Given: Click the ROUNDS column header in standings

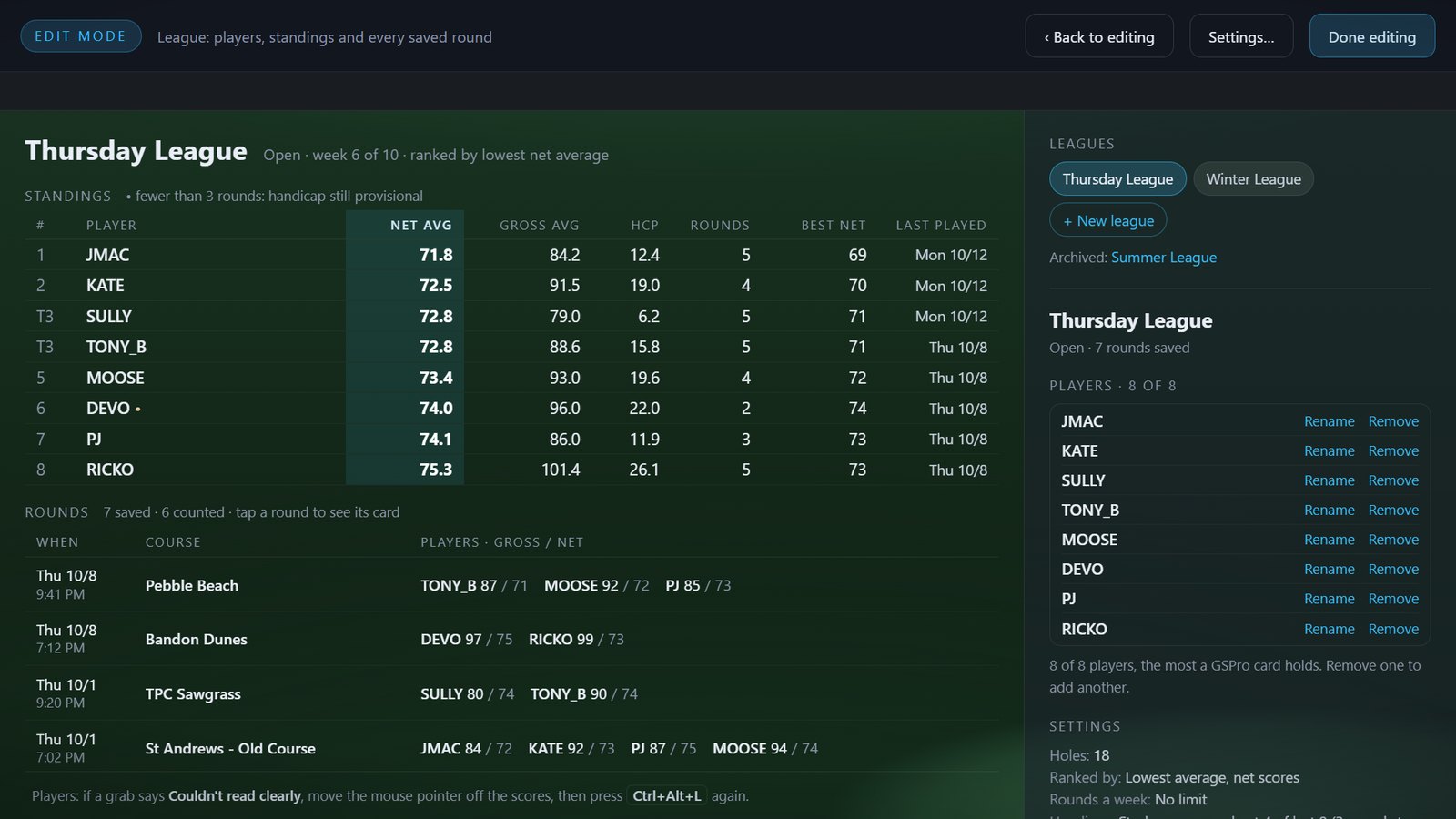Looking at the screenshot, I should click(x=720, y=225).
